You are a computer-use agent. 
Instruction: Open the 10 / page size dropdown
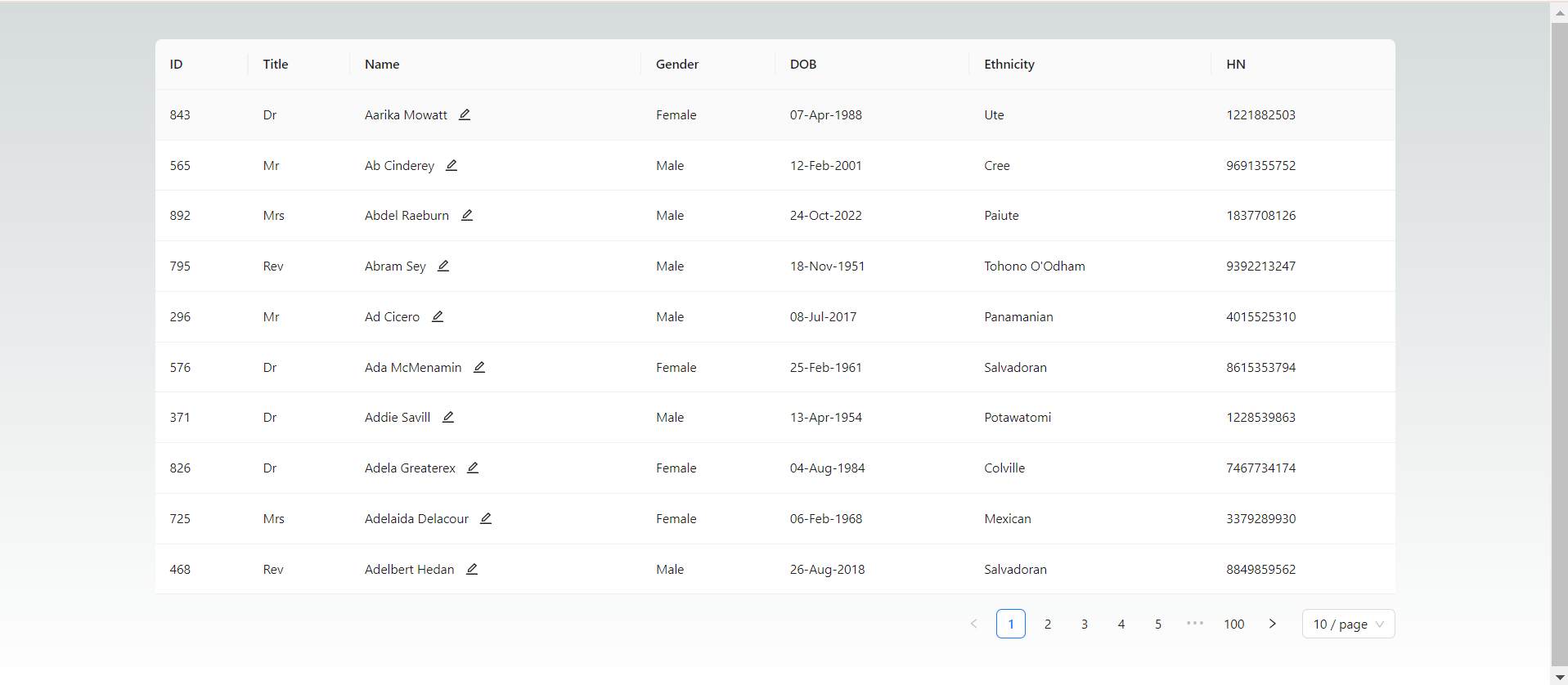1347,625
